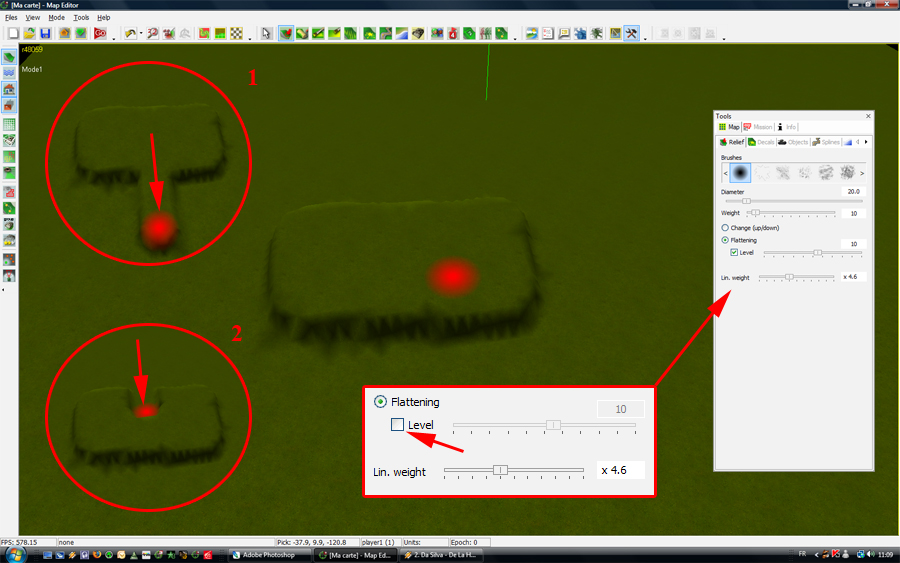
Task: Click the Open folder toolbar icon
Action: point(29,33)
